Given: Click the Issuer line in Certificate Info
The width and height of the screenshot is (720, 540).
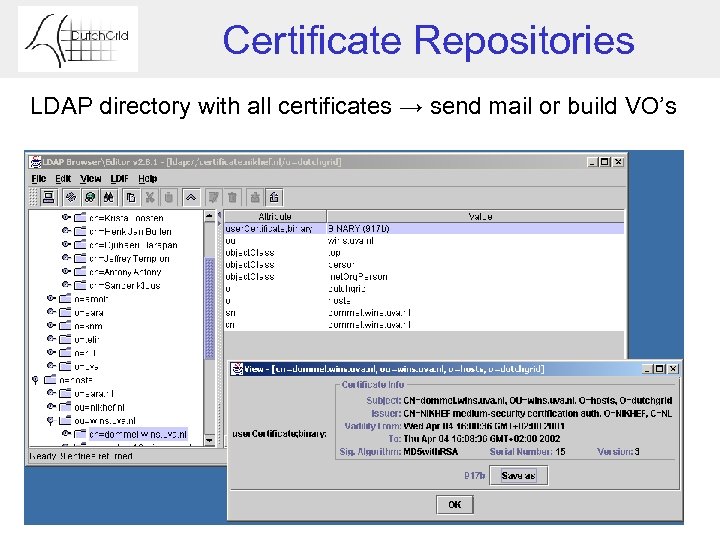Looking at the screenshot, I should click(x=522, y=413).
